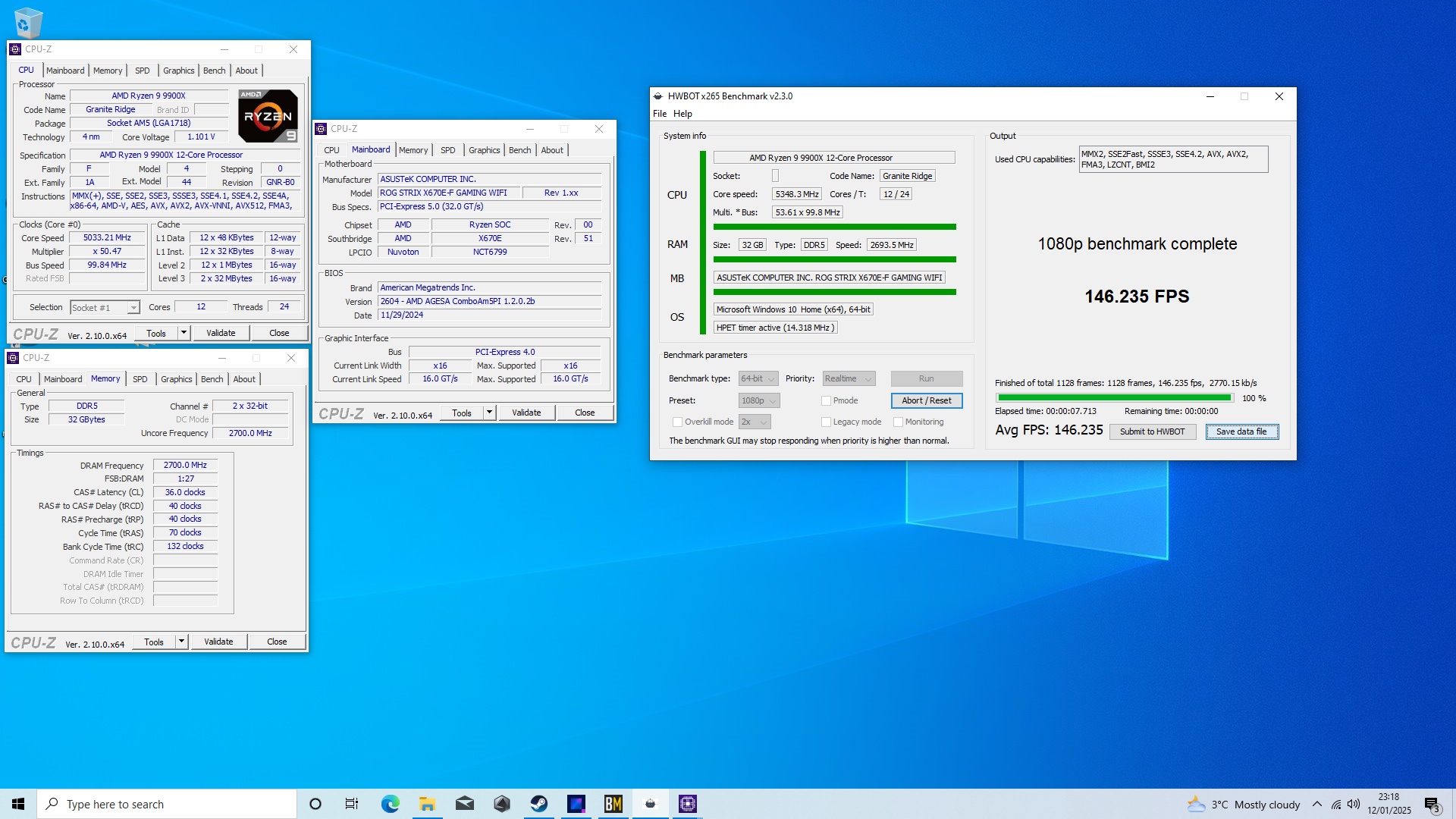Click the CPU-Z title bar icon in the top-left window
Viewport: 1456px width, 819px height.
click(x=15, y=49)
